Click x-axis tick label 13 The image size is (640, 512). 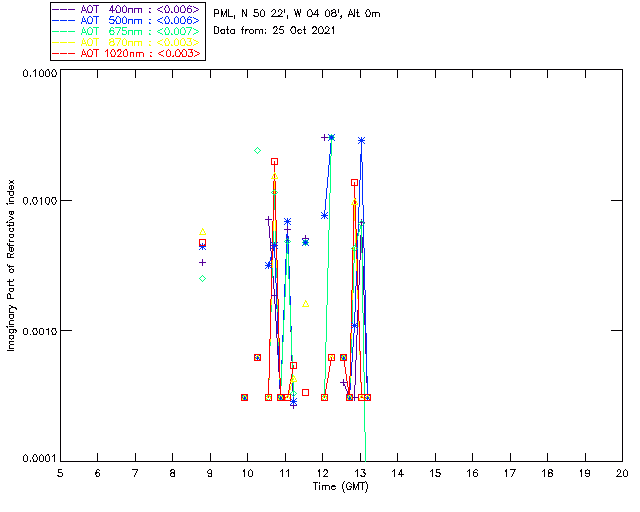click(x=360, y=473)
